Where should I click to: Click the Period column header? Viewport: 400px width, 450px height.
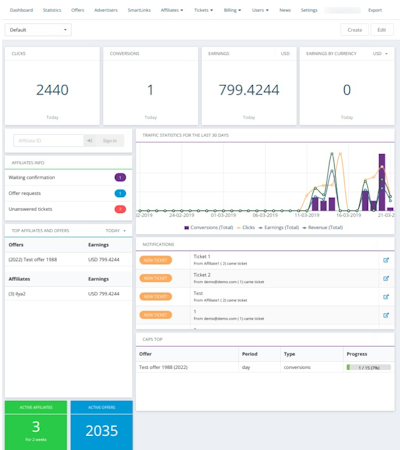(x=250, y=354)
